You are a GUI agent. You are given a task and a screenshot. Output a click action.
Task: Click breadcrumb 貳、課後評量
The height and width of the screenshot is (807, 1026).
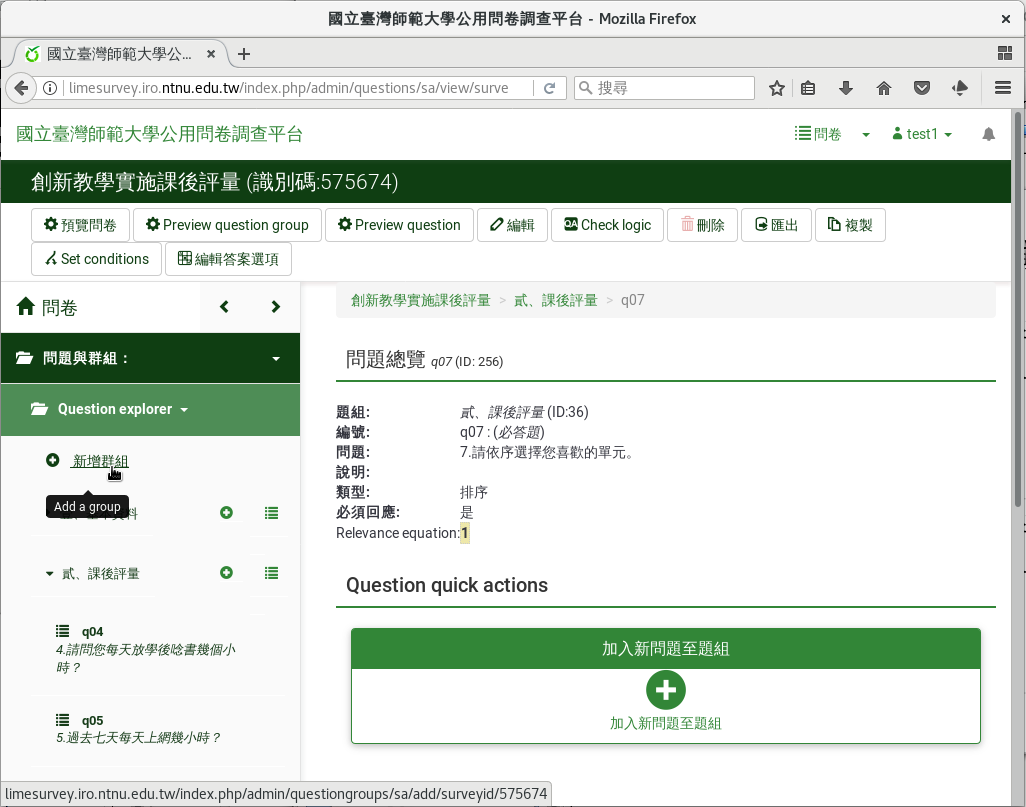pyautogui.click(x=556, y=300)
